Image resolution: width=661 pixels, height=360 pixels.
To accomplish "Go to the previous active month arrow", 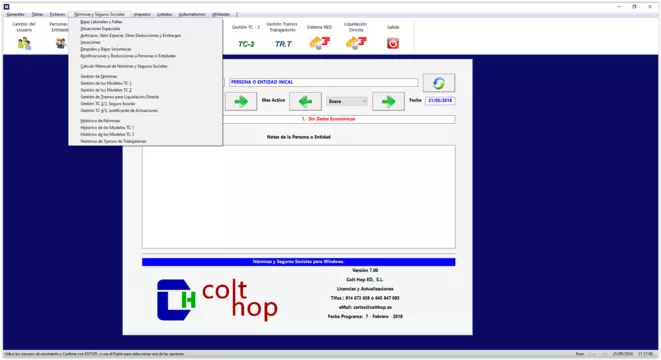I will click(x=305, y=102).
